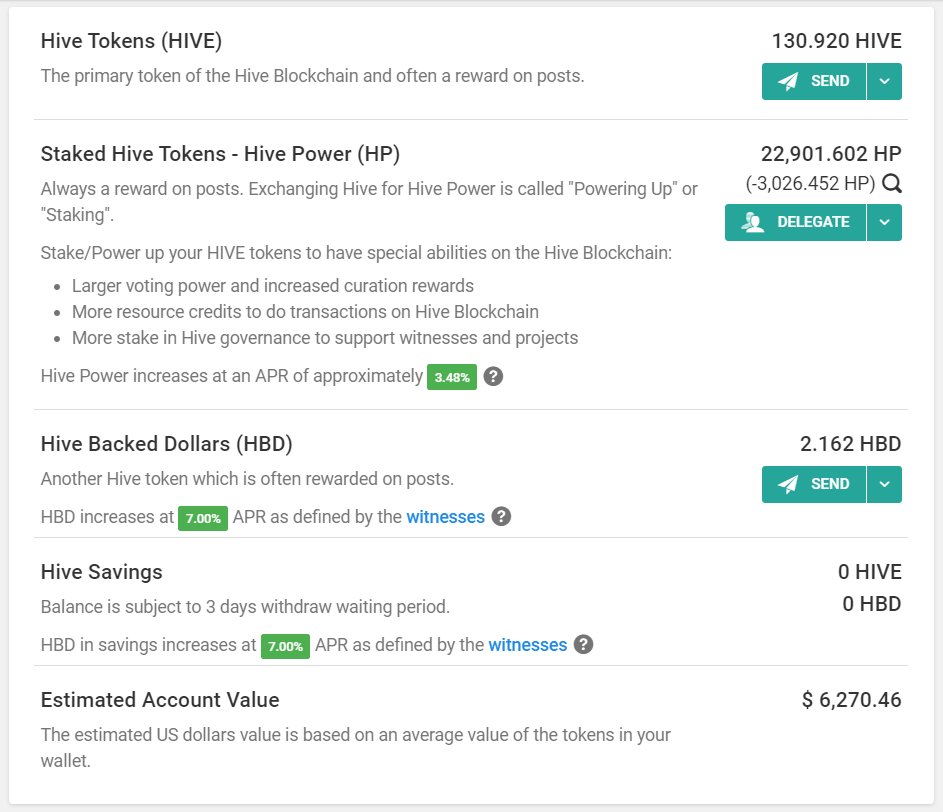The width and height of the screenshot is (943, 812).
Task: Click the 7.00% badge in Hive Savings
Action: click(285, 647)
